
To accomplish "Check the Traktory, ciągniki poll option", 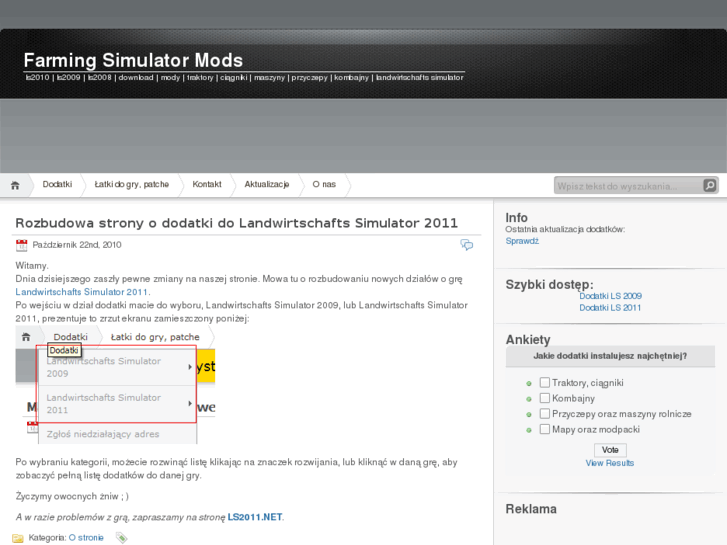I will click(x=545, y=383).
